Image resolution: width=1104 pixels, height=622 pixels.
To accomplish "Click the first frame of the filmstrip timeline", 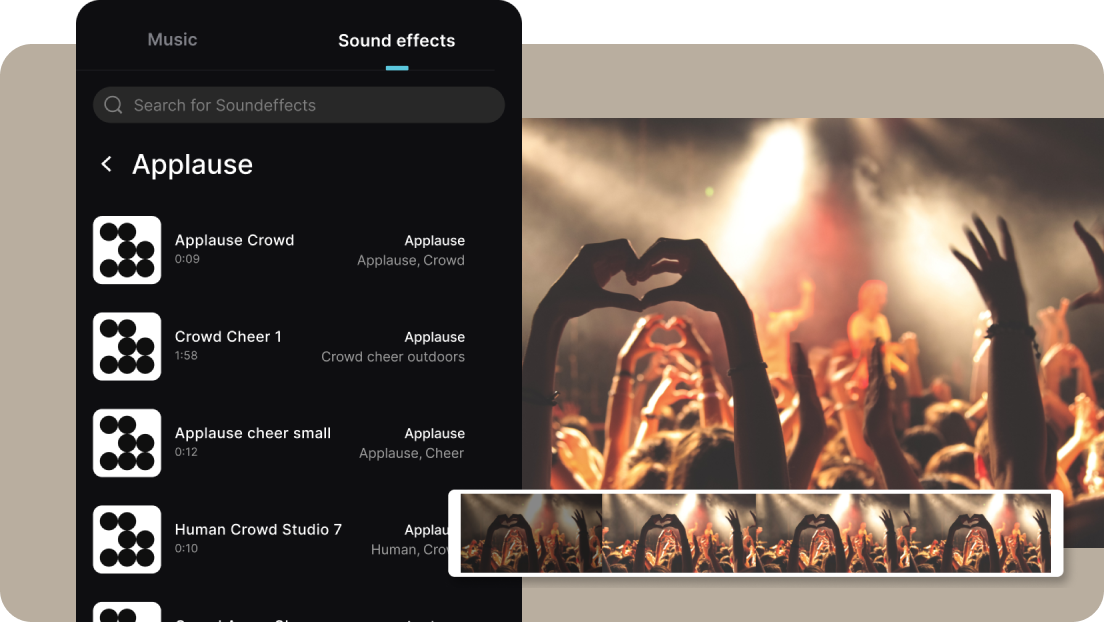I will pyautogui.click(x=532, y=533).
